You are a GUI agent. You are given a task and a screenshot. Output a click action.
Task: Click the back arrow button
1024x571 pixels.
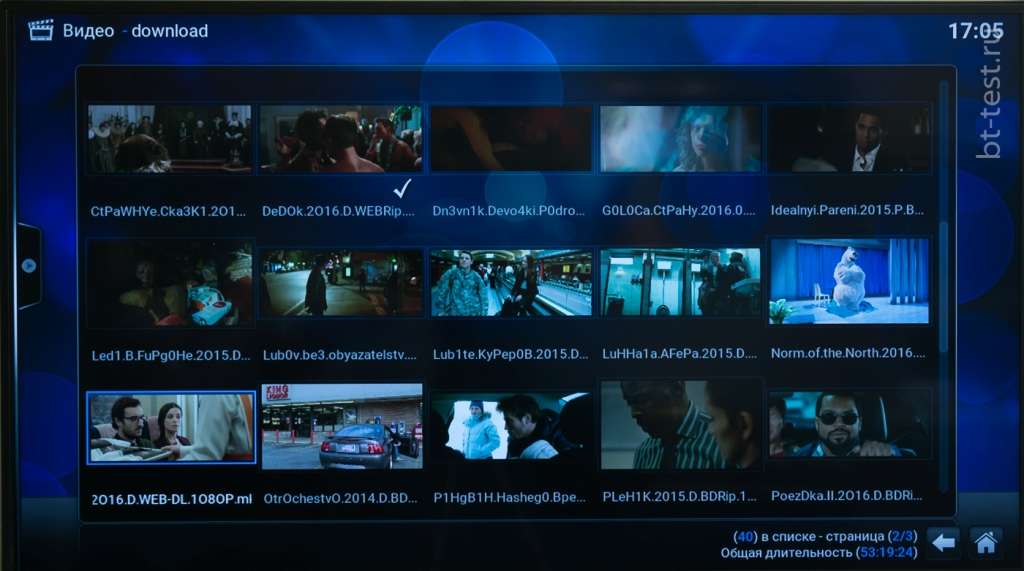tap(942, 542)
